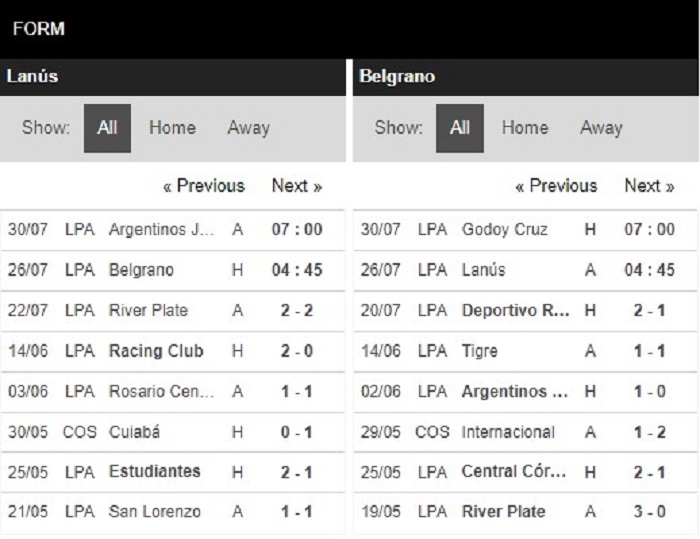
Task: Select the All tab under Belgrano
Action: pos(460,128)
